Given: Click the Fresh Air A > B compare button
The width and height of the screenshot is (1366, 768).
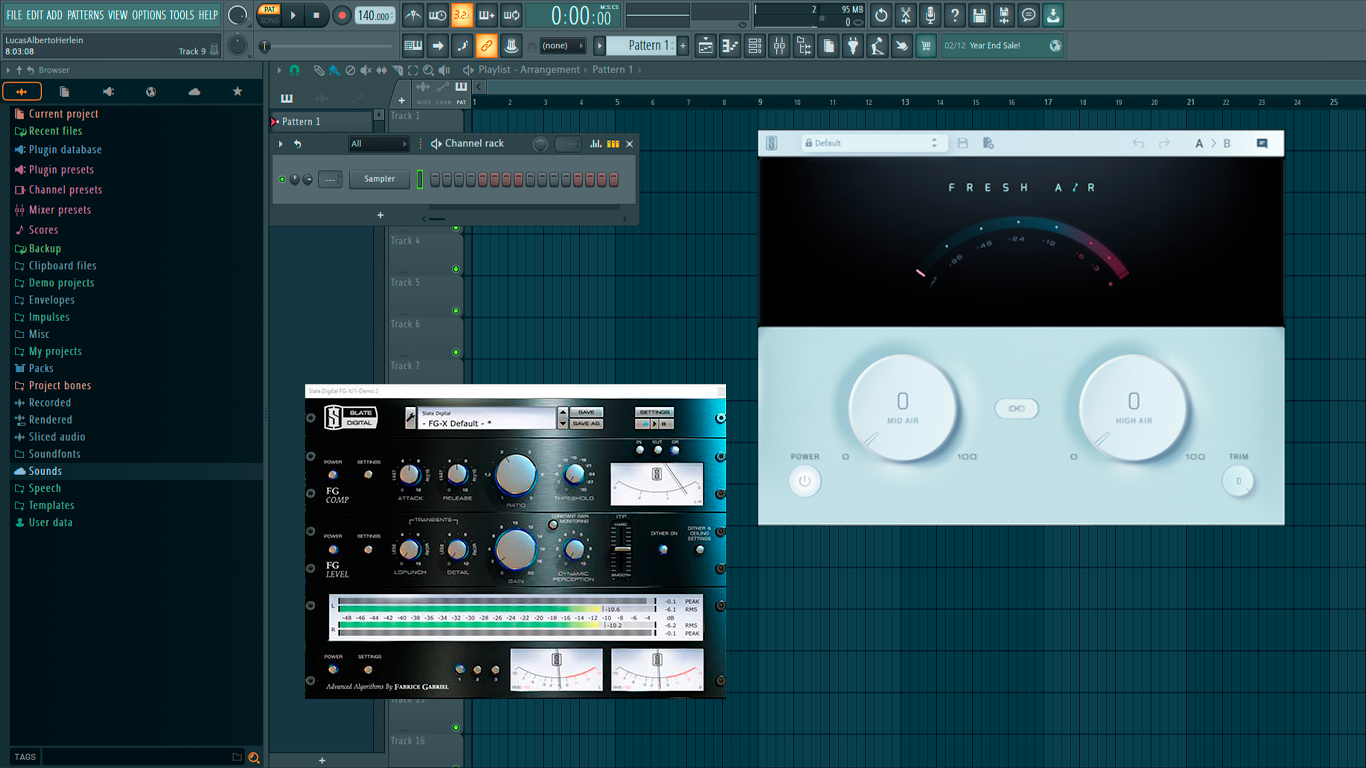Looking at the screenshot, I should pyautogui.click(x=1213, y=143).
